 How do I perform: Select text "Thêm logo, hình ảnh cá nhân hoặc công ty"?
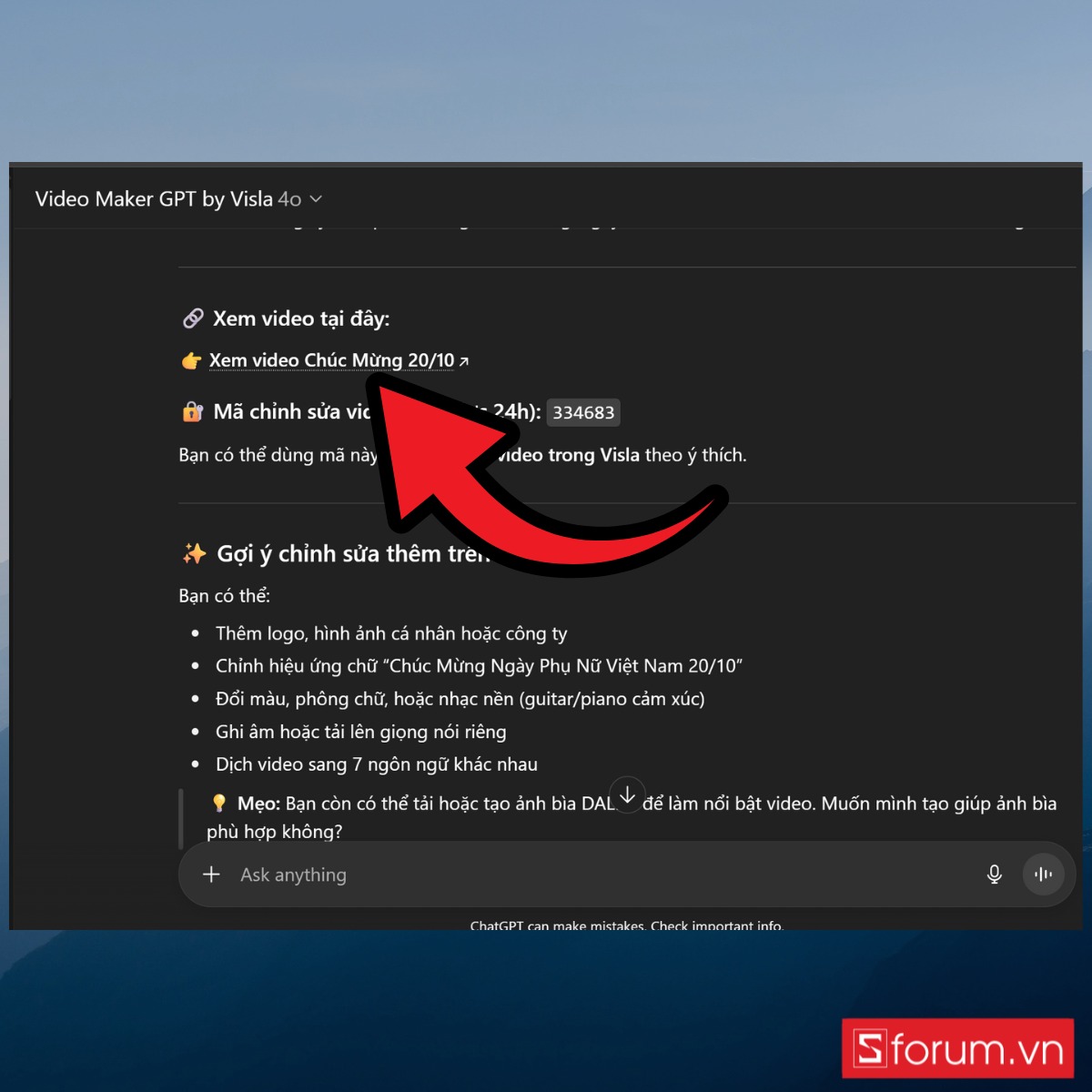pos(391,633)
